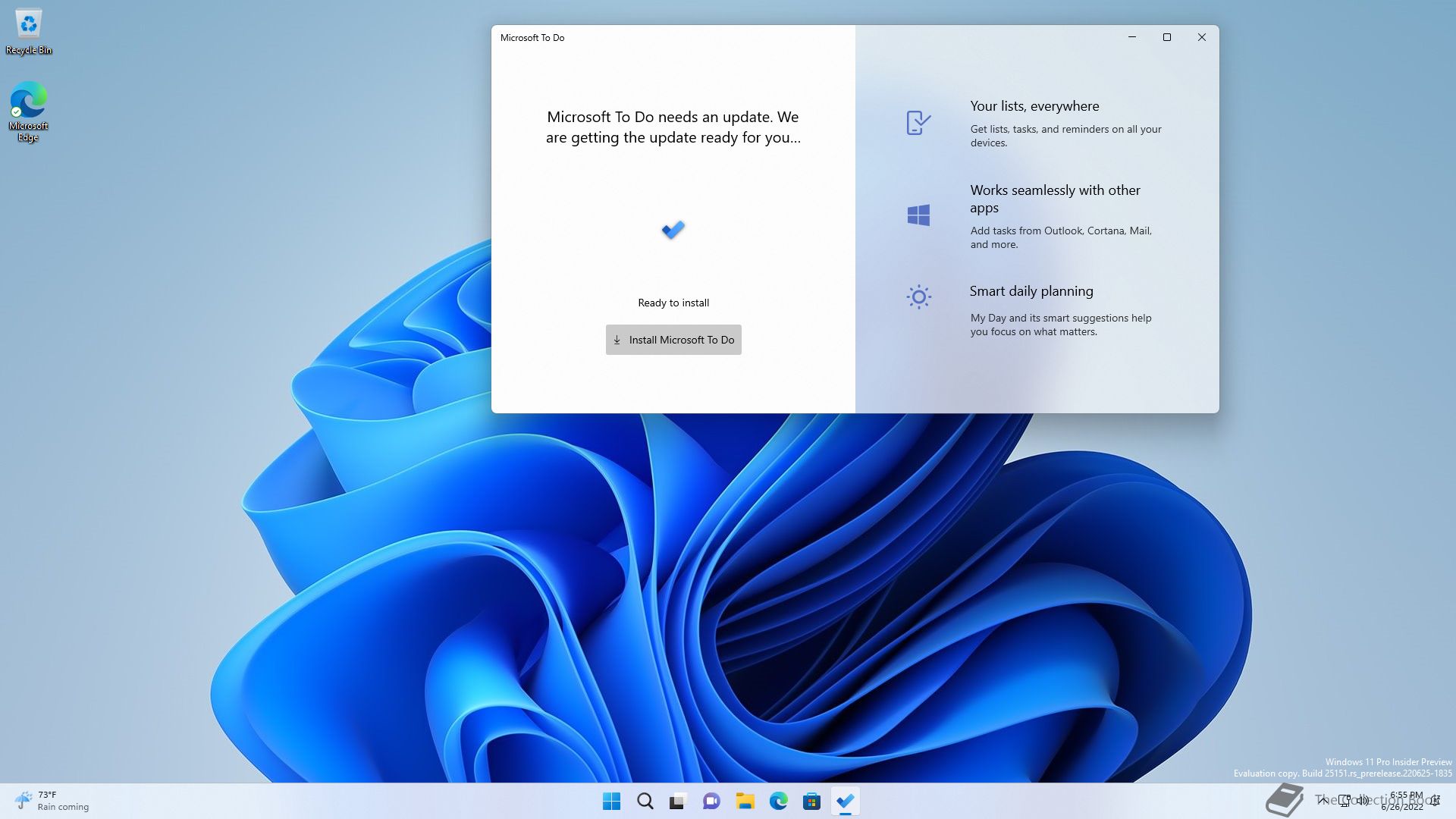
Task: Click 'Microsoft To Do needs an update' message
Action: point(673,127)
